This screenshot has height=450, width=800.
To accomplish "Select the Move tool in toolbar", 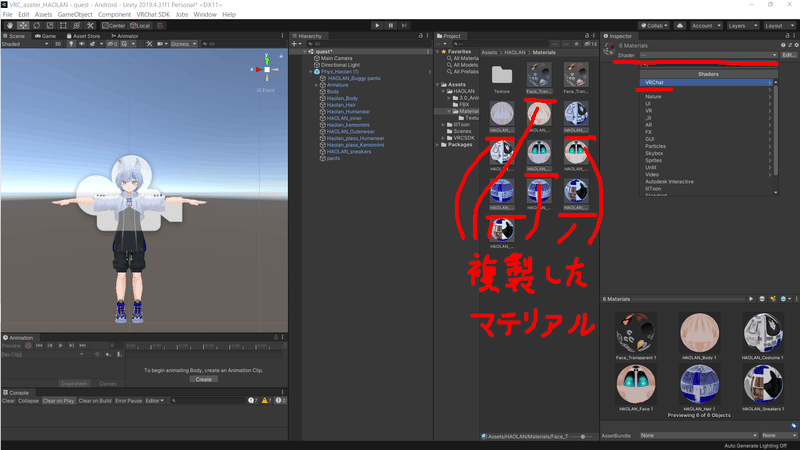I will [x=23, y=26].
